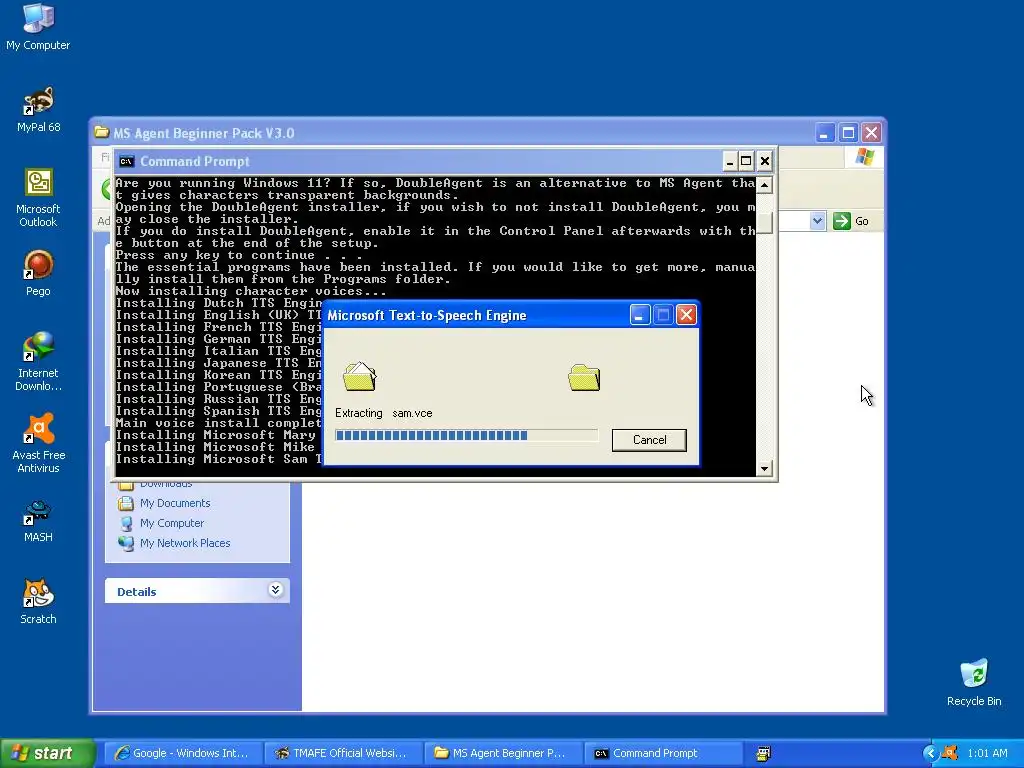Open My Computer desktop icon
1024x768 pixels.
click(x=38, y=26)
